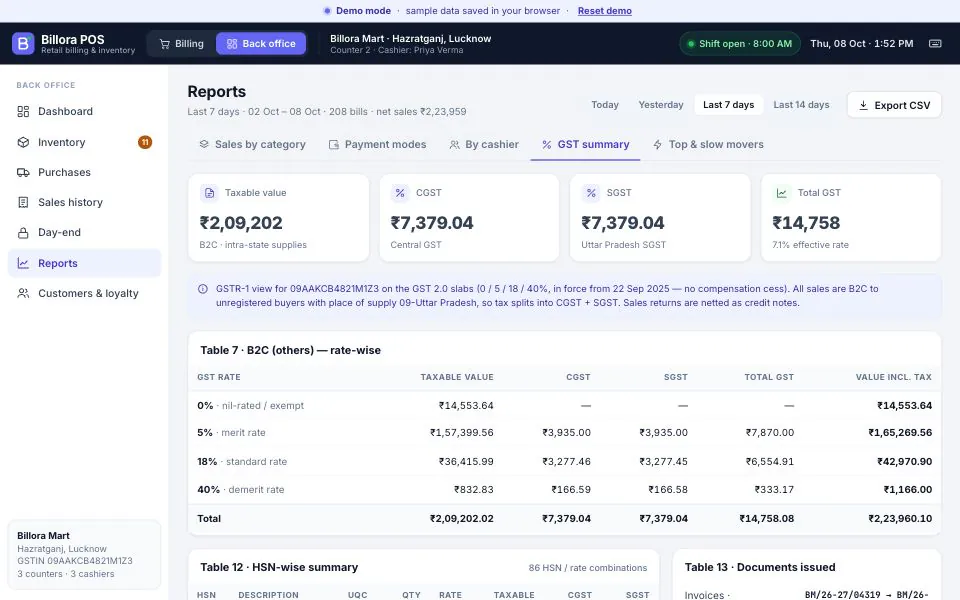Viewport: 960px width, 600px height.
Task: Click the Billora POS logo icon
Action: [23, 43]
